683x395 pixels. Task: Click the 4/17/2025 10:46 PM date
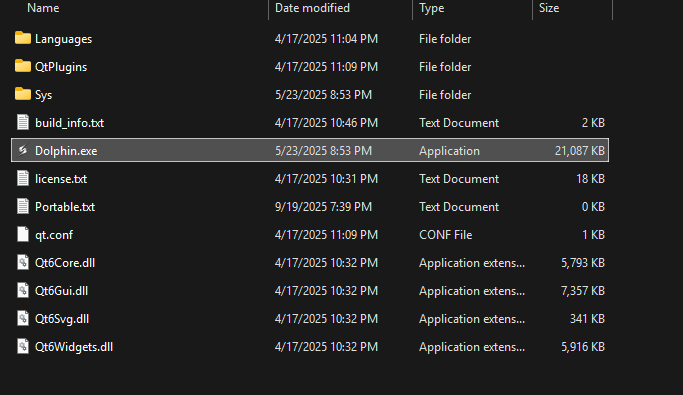tap(326, 123)
